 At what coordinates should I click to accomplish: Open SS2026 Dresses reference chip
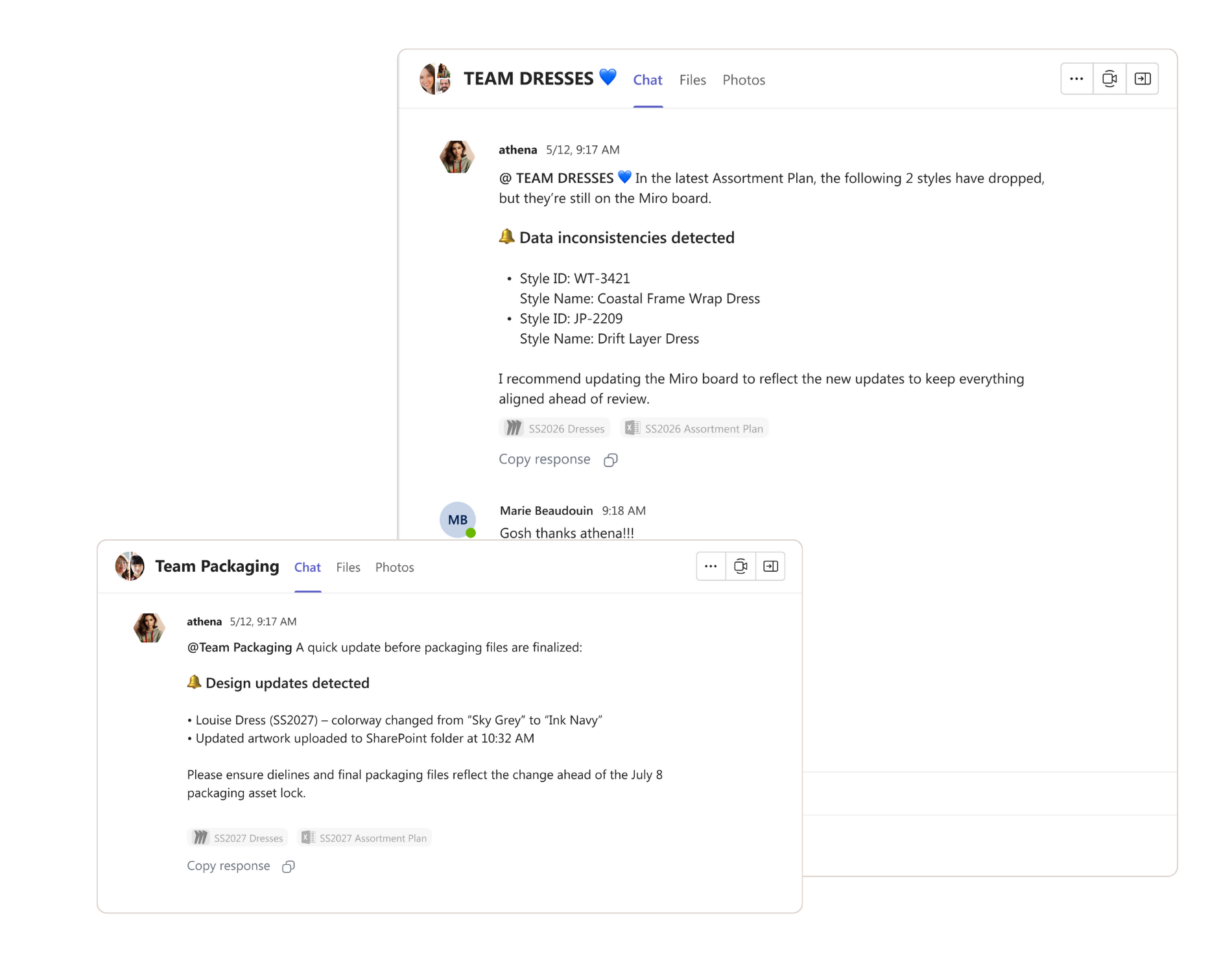coord(555,428)
